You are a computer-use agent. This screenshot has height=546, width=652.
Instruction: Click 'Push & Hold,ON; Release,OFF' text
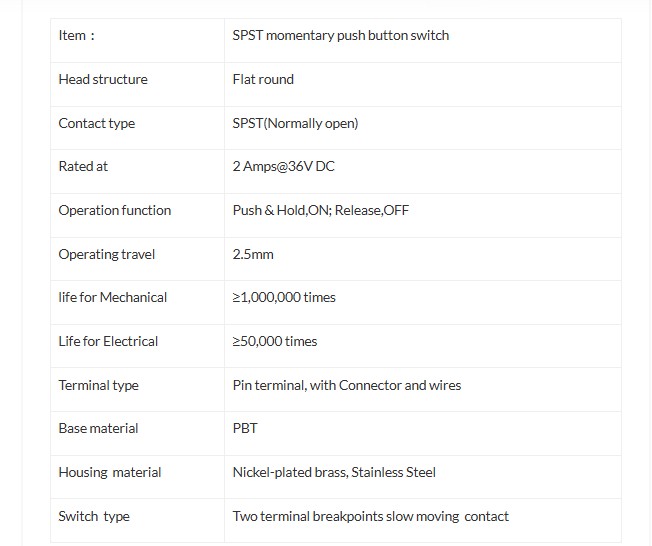pyautogui.click(x=320, y=211)
